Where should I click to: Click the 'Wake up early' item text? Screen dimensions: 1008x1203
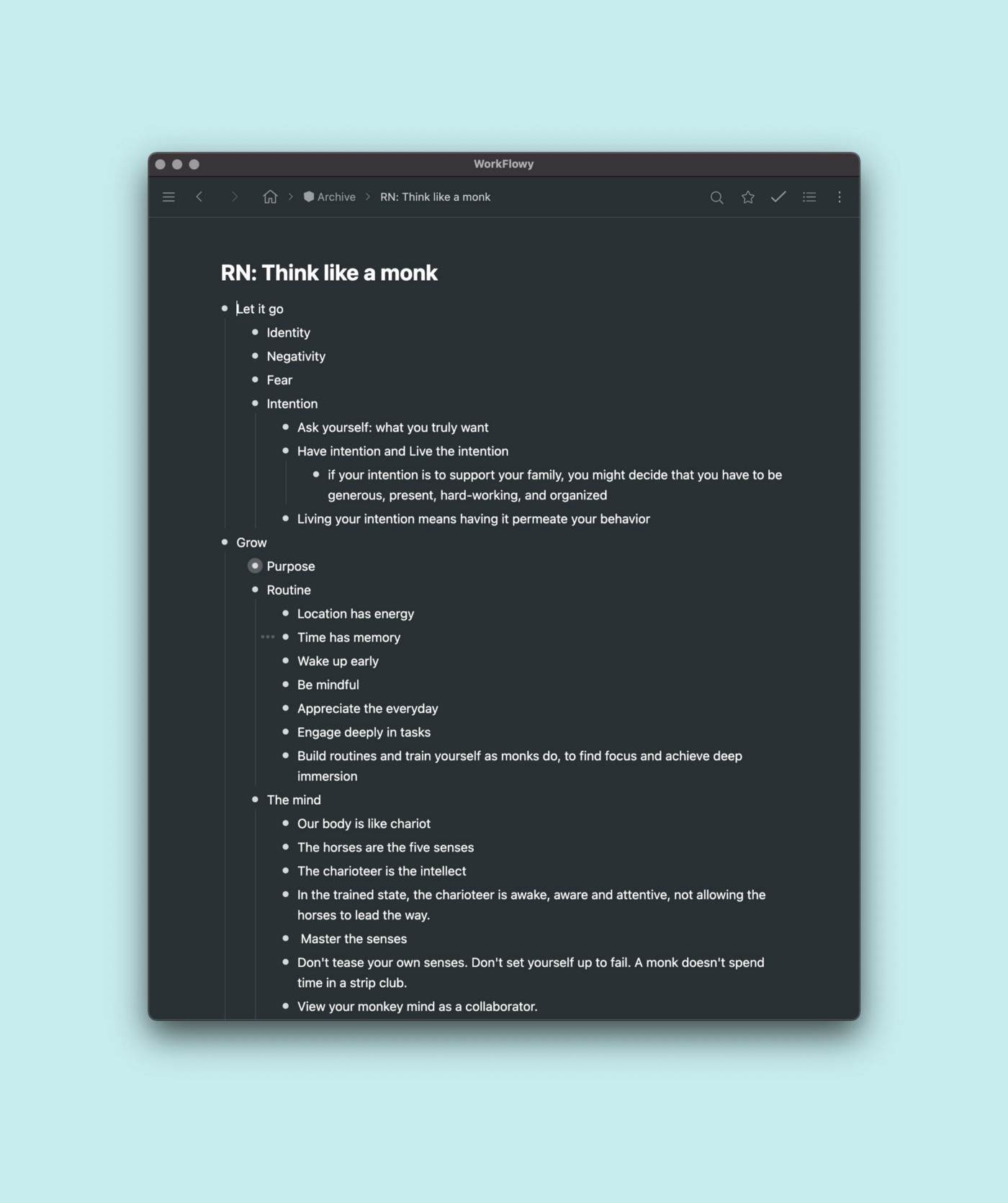tap(338, 661)
